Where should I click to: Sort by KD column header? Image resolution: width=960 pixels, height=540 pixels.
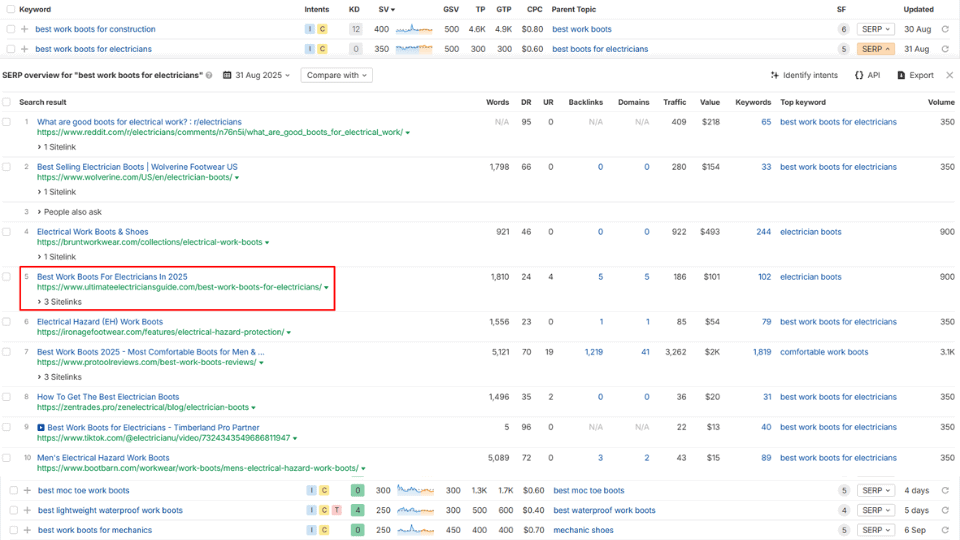[x=354, y=9]
